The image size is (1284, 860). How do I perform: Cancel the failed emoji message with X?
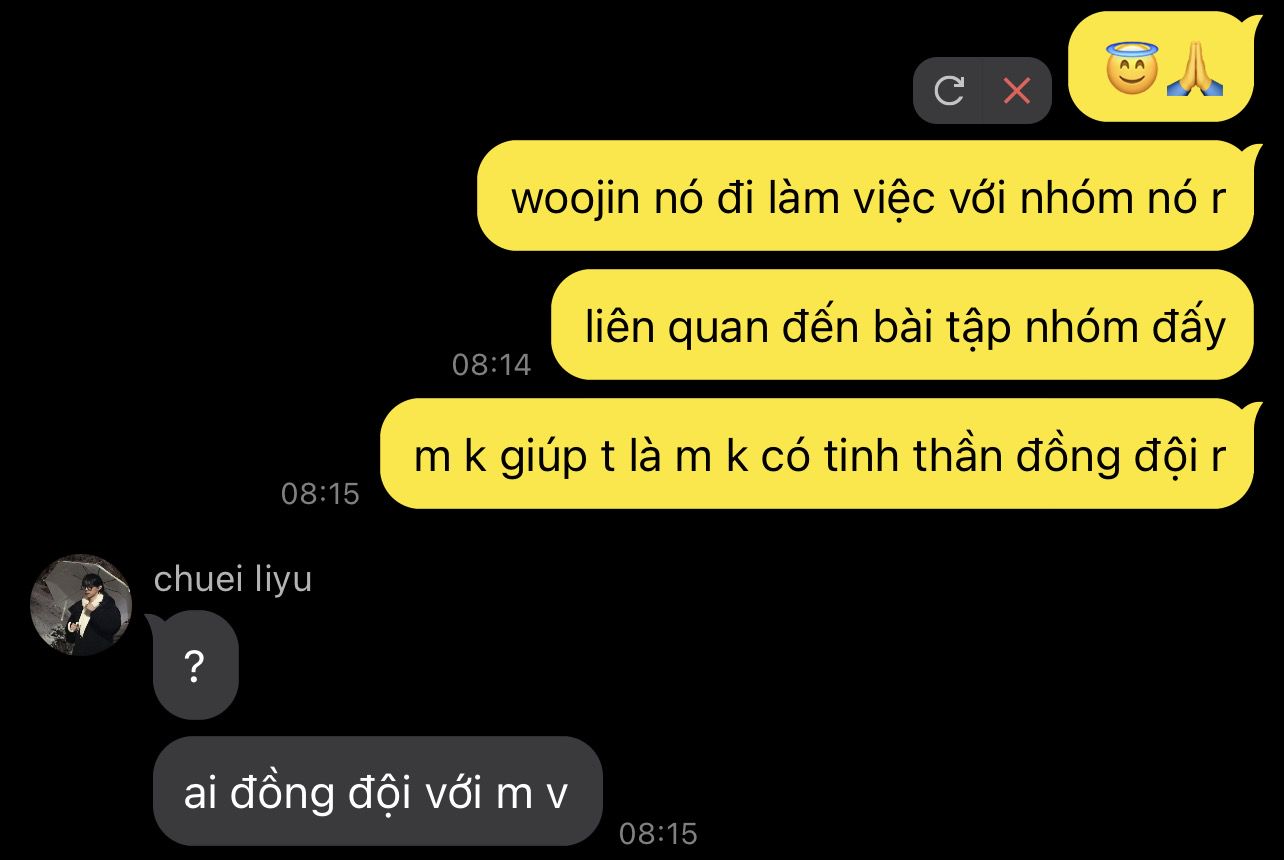coord(1017,91)
